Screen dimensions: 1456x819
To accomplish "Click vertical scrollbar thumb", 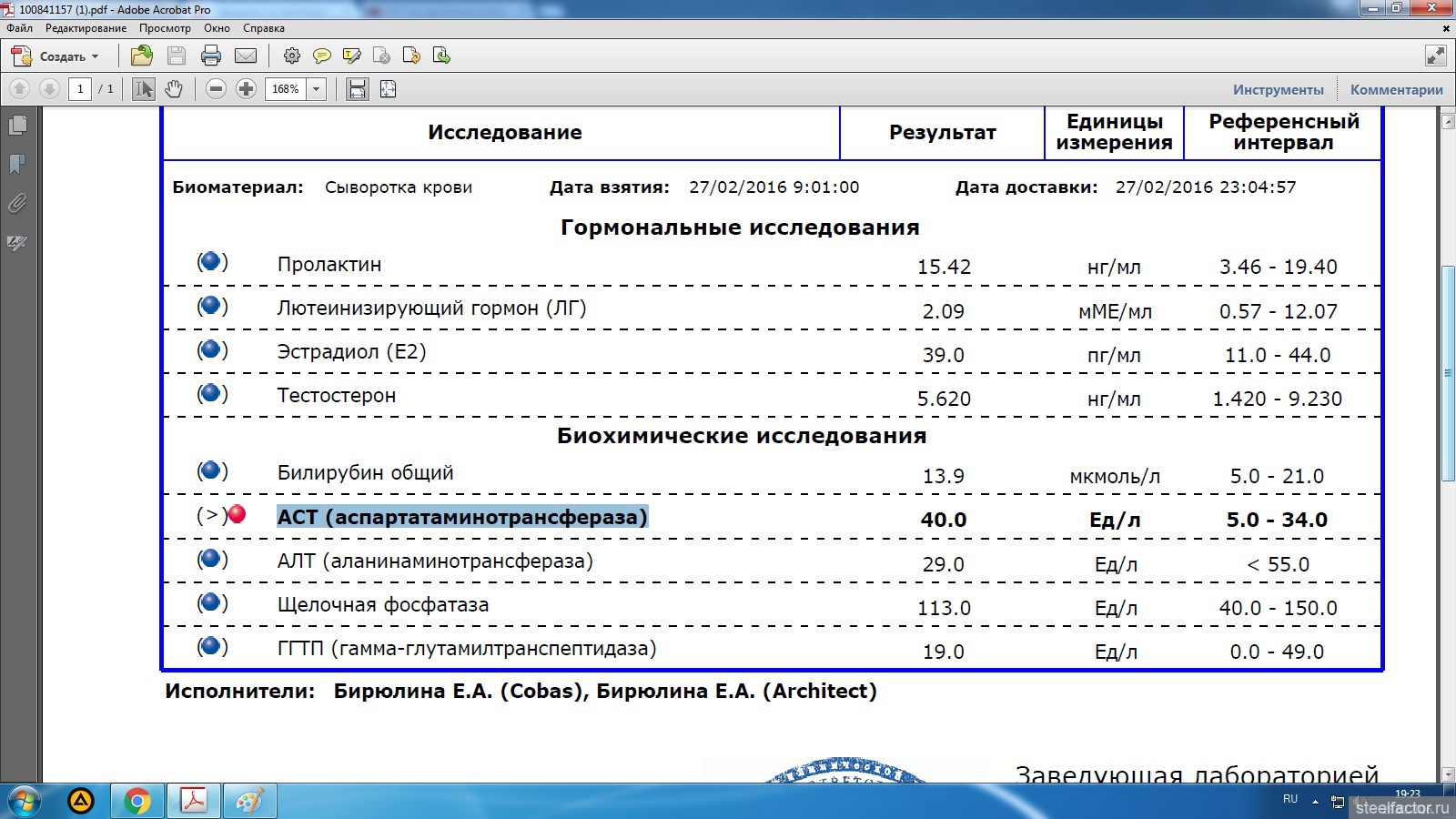I will (x=1448, y=373).
